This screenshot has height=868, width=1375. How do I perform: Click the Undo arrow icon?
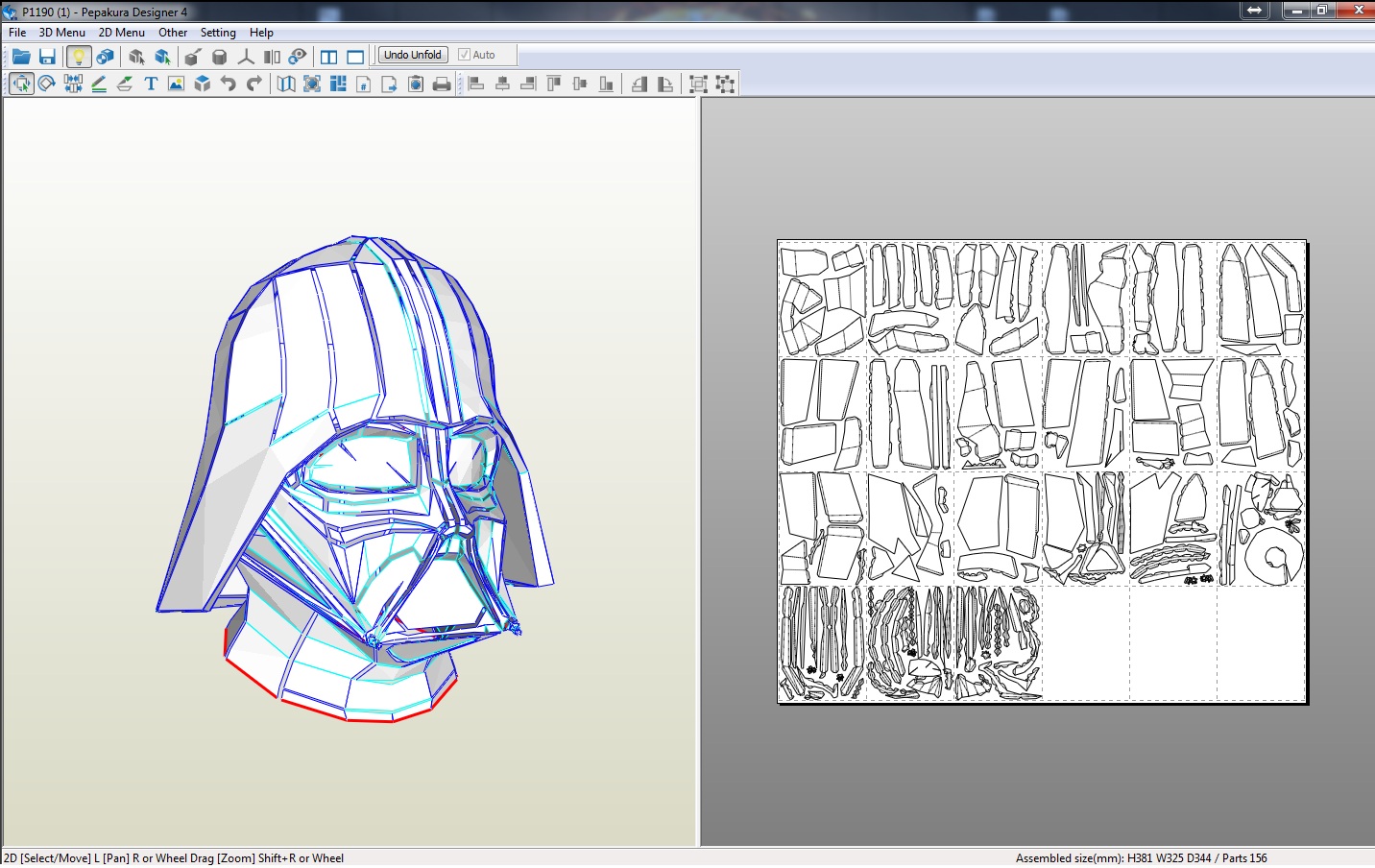(228, 84)
